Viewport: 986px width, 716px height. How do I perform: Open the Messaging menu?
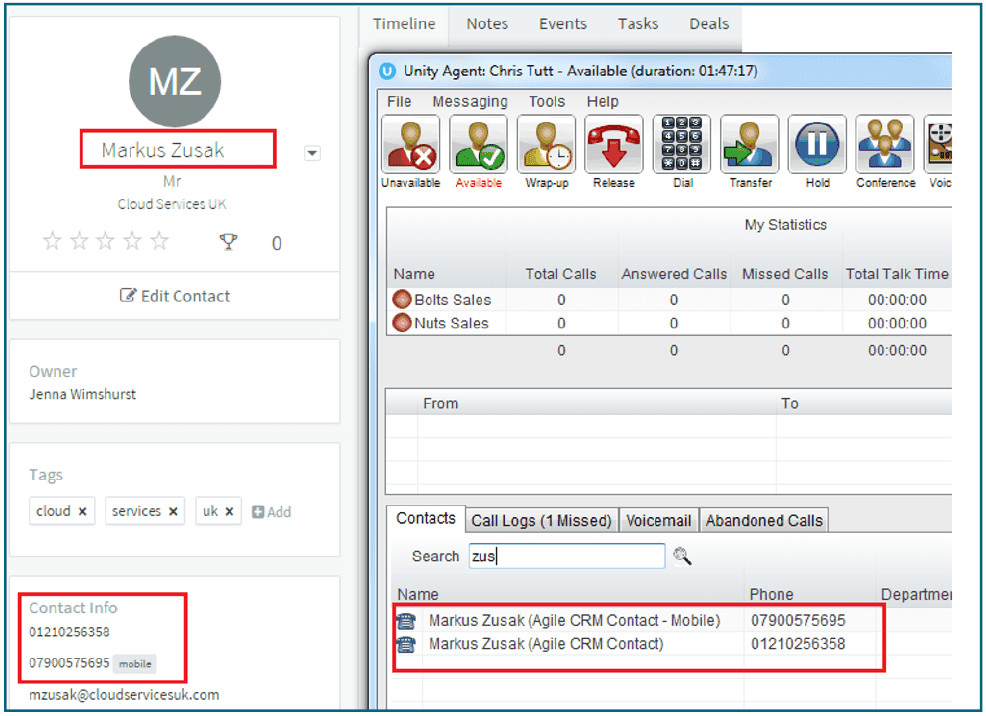(x=469, y=102)
